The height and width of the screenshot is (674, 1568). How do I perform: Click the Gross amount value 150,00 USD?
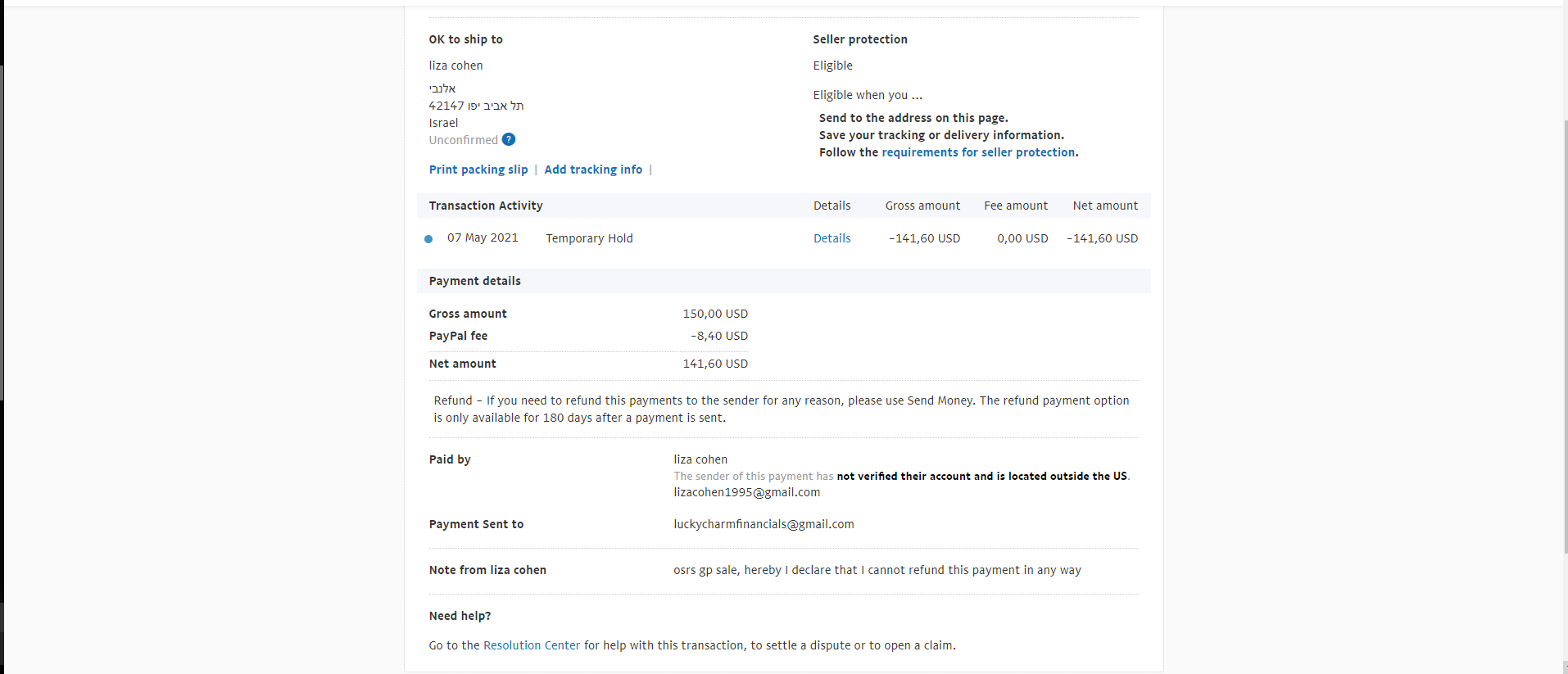pyautogui.click(x=715, y=314)
